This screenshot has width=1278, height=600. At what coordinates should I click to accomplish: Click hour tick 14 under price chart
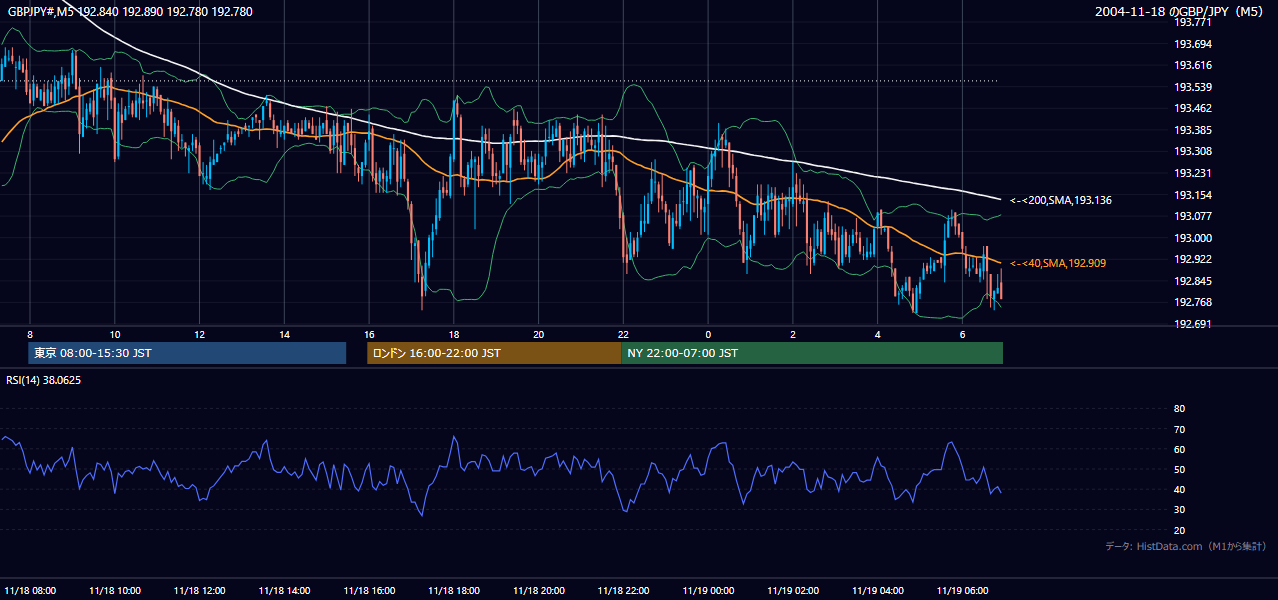[x=285, y=334]
